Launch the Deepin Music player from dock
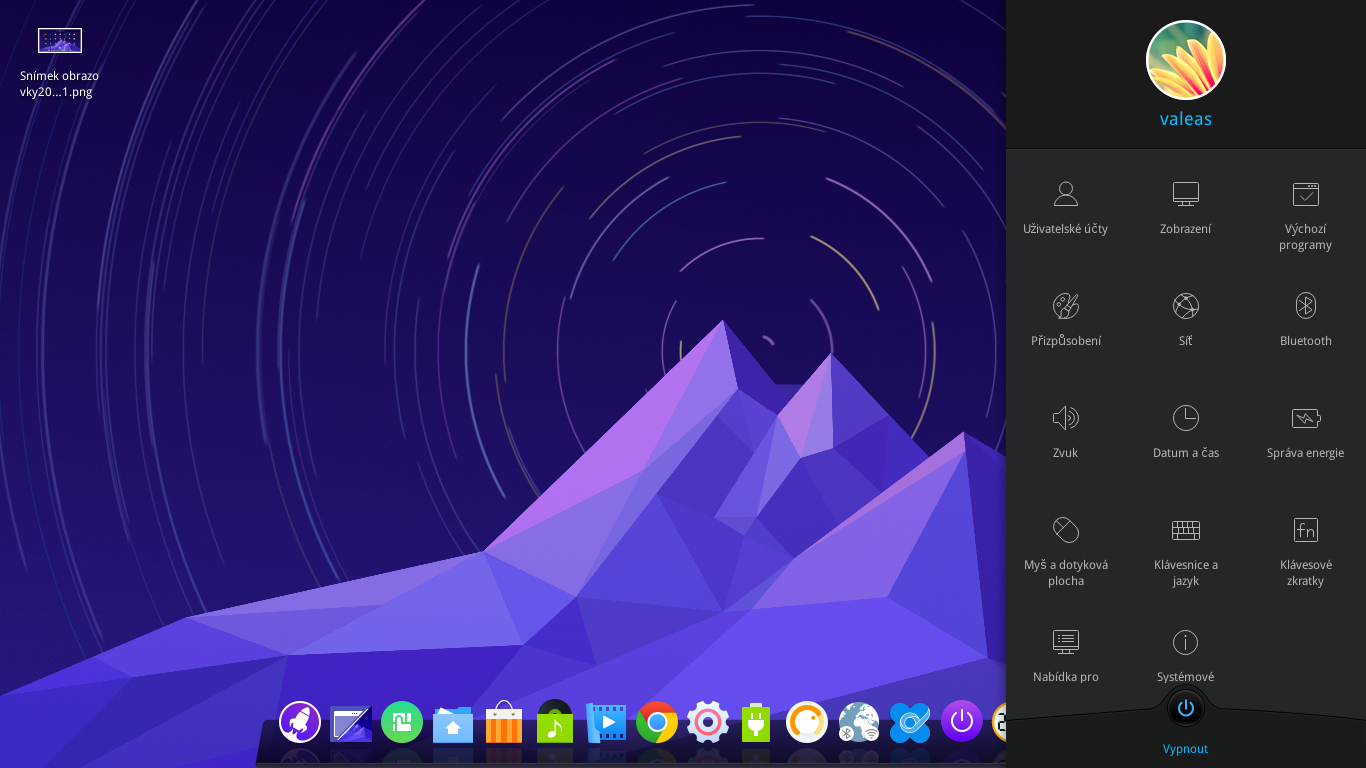This screenshot has width=1366, height=768. (555, 721)
